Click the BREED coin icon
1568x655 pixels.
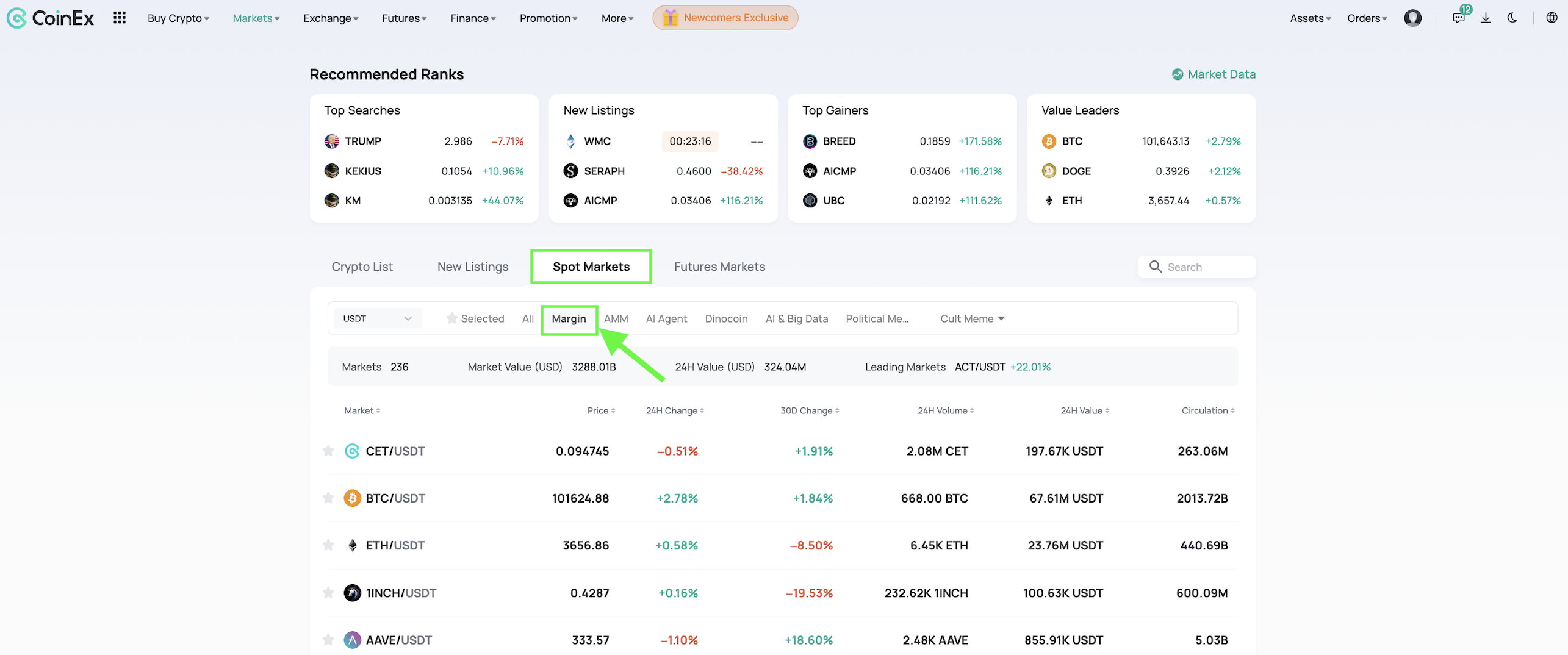[x=810, y=141]
